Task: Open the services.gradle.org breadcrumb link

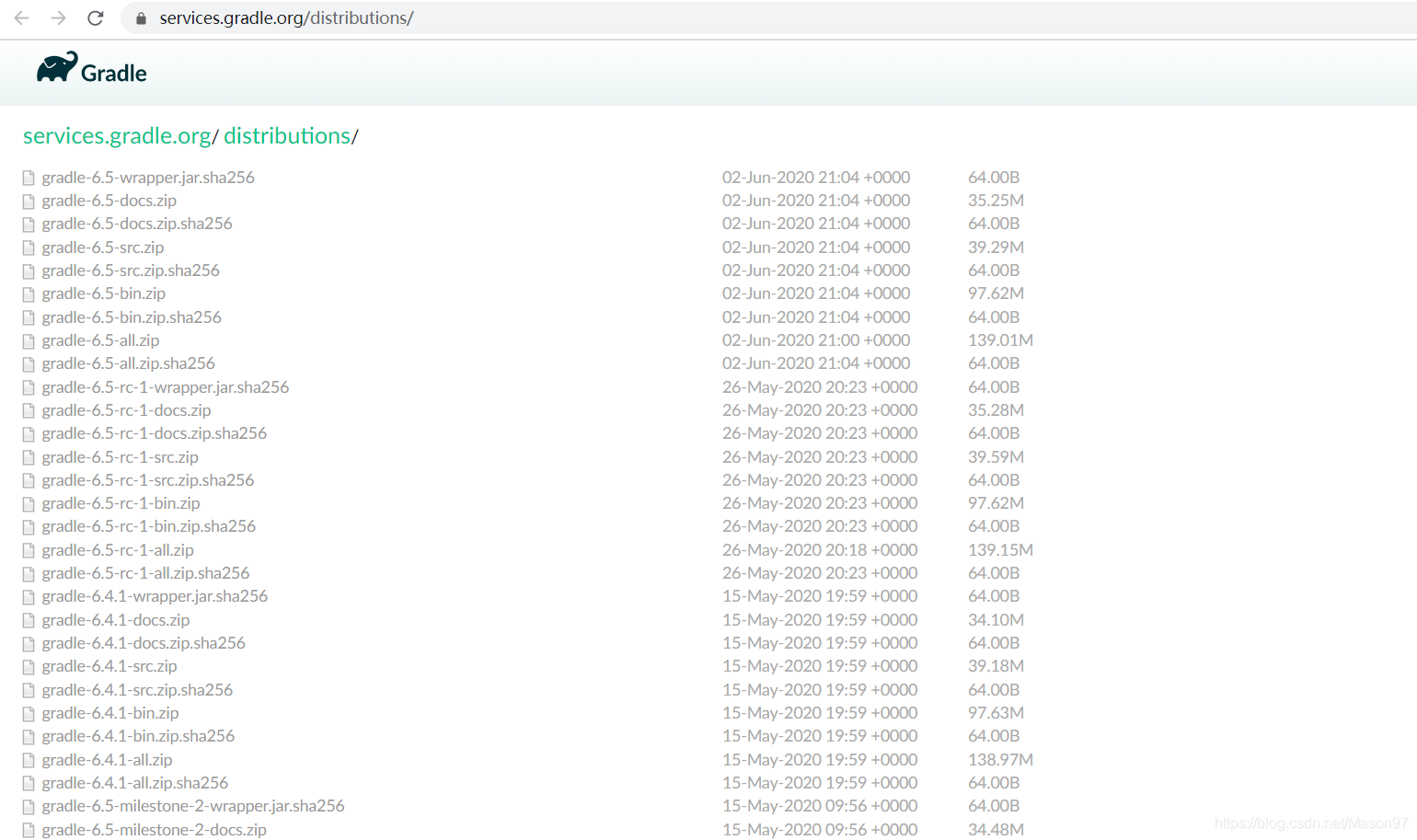Action: point(117,135)
